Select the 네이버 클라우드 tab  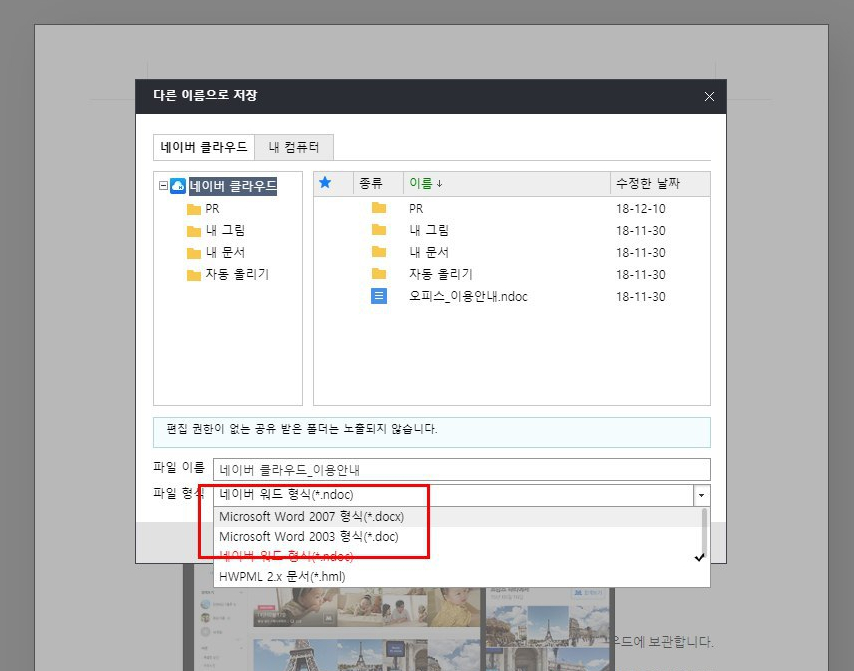tap(203, 146)
